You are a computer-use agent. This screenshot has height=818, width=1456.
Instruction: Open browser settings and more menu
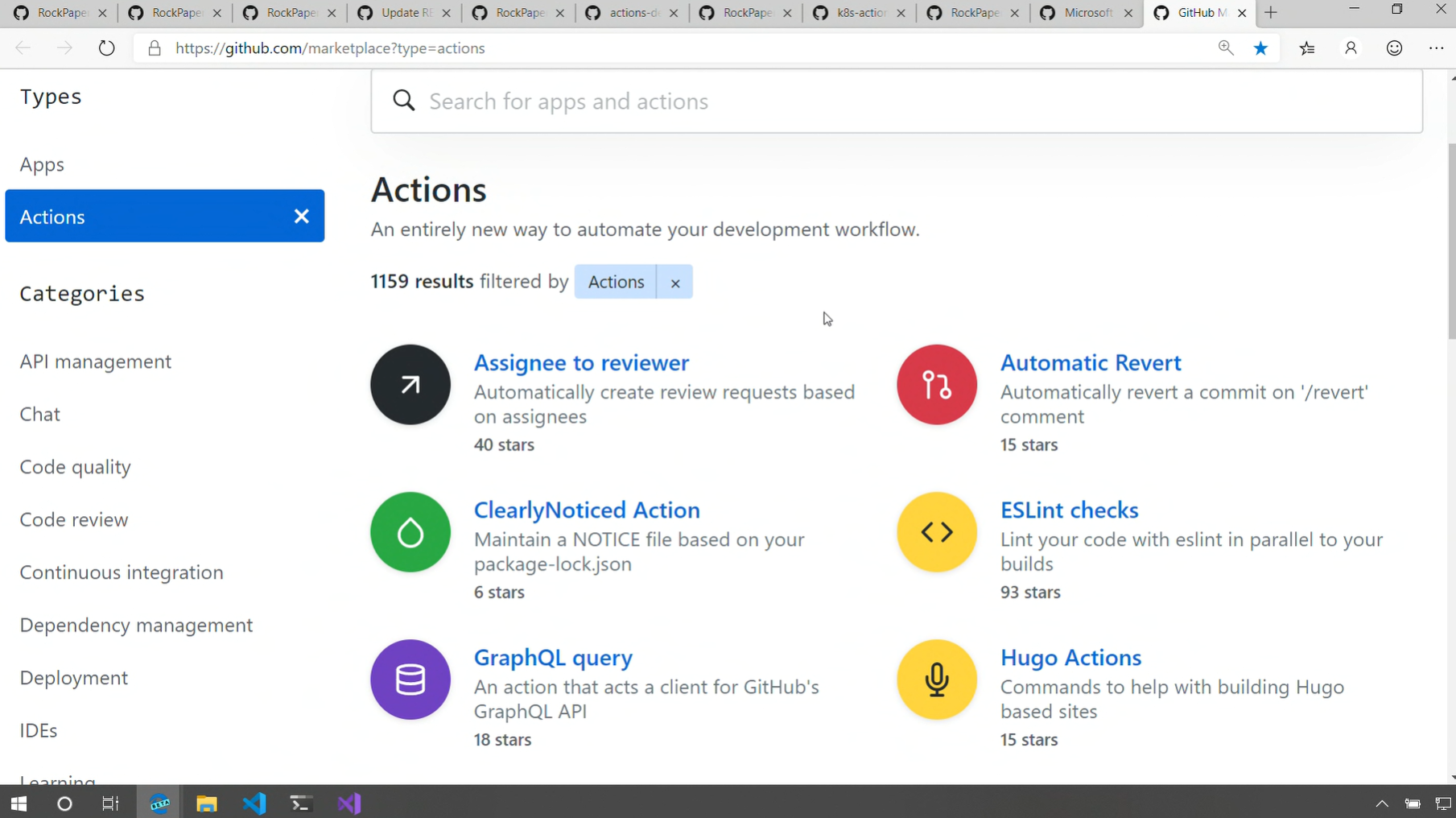[1436, 48]
